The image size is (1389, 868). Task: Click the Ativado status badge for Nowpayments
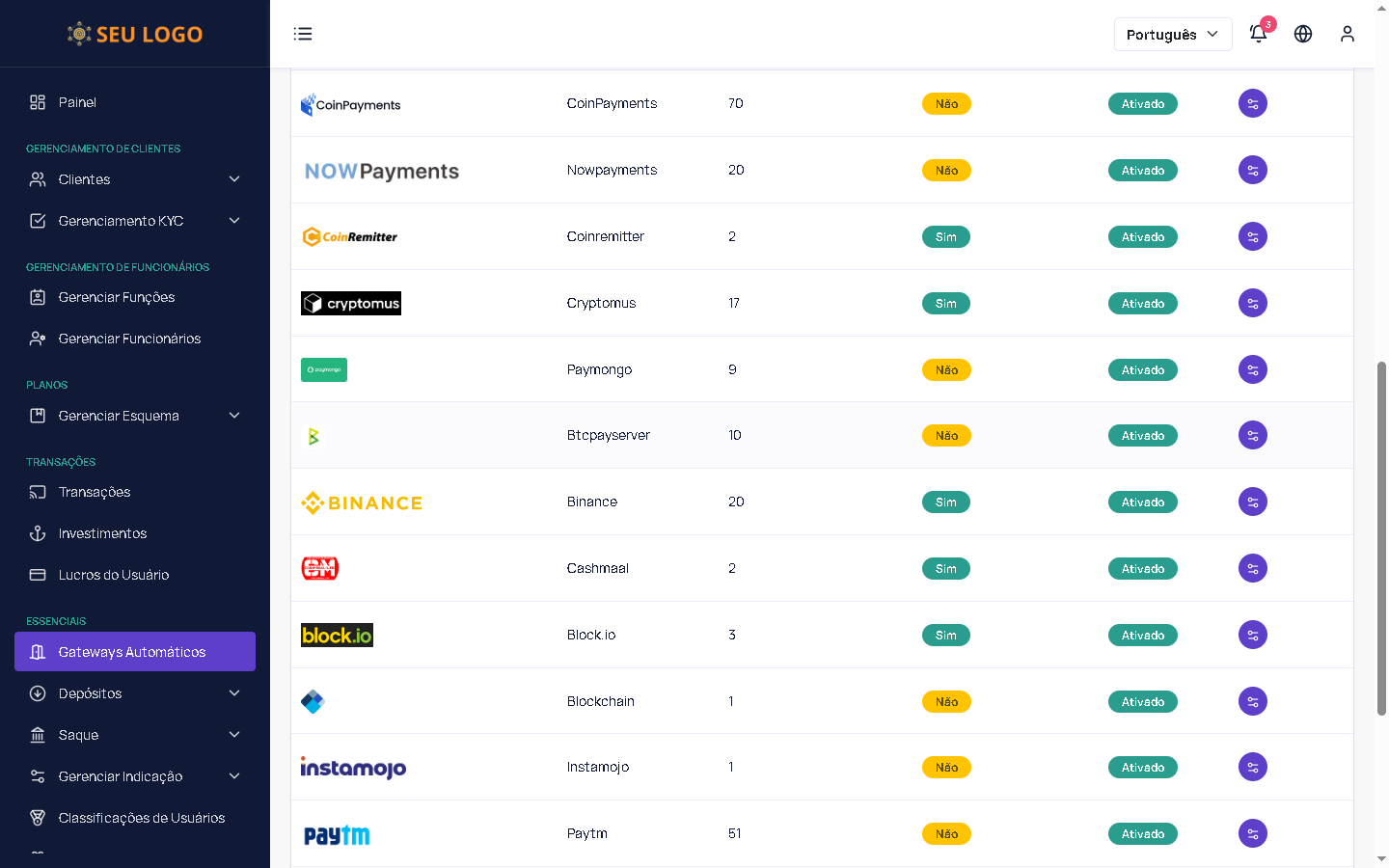[x=1142, y=171]
